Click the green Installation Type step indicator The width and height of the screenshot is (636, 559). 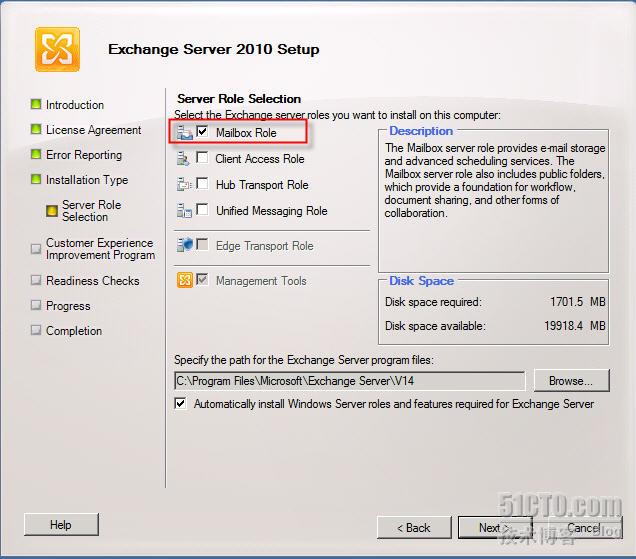pos(36,179)
